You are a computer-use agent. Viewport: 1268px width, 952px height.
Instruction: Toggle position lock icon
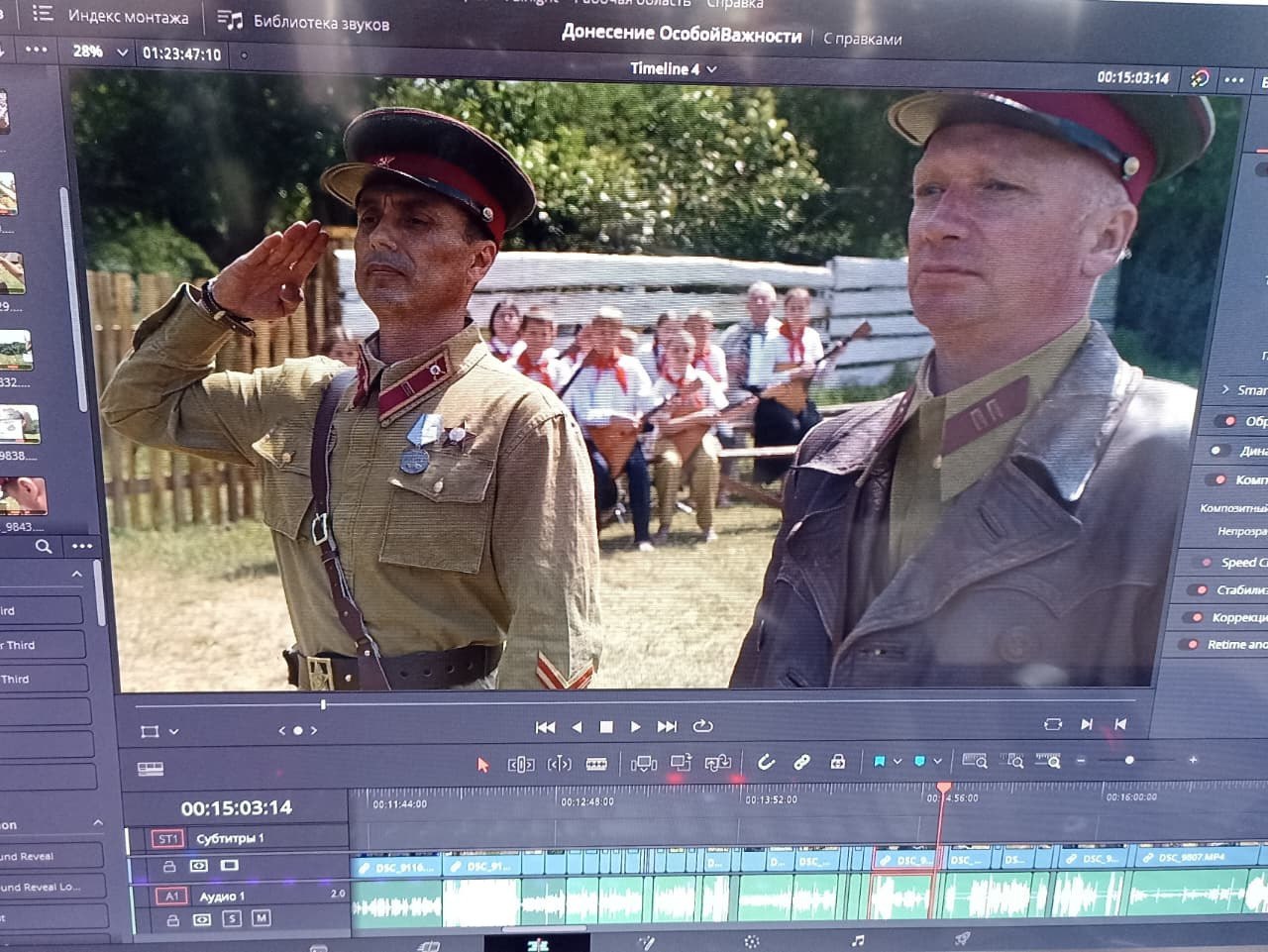[x=838, y=761]
